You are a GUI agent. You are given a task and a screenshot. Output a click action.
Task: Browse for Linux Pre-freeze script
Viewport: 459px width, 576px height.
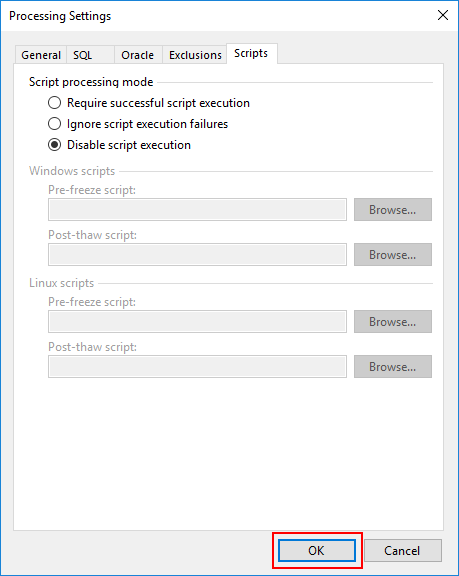click(393, 322)
